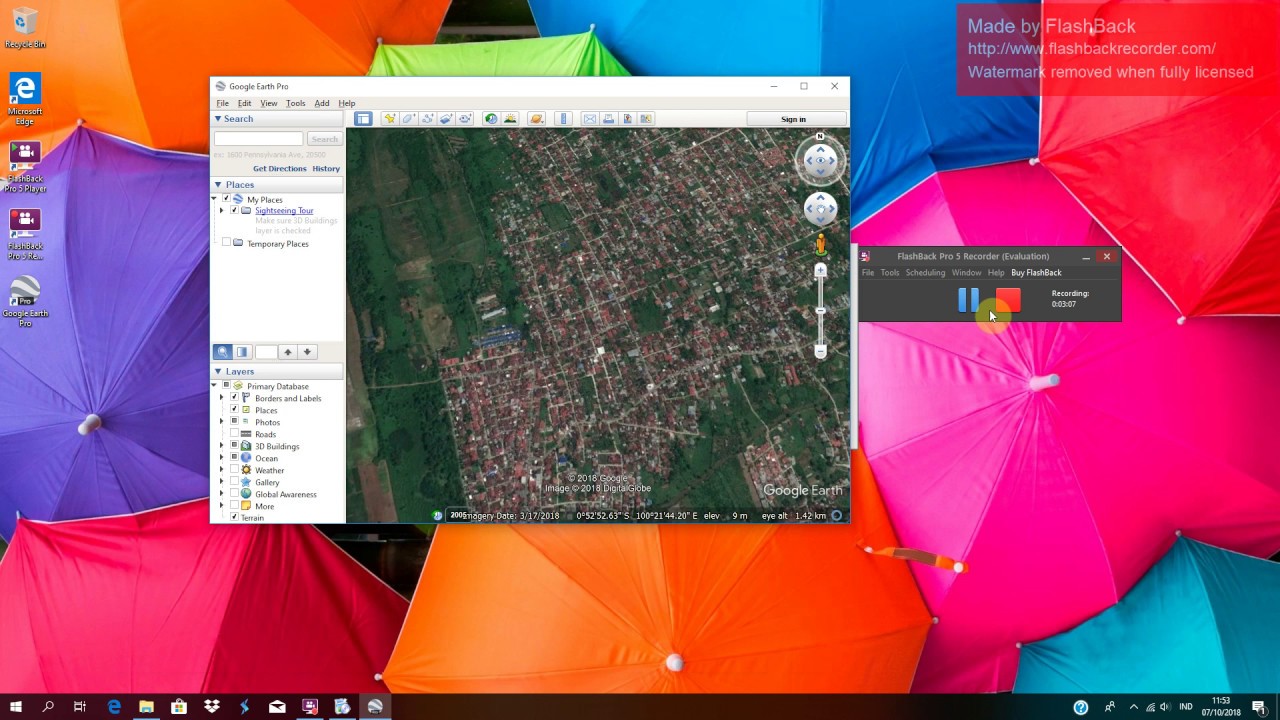1280x720 pixels.
Task: Click the zoom out minus button
Action: tap(820, 351)
